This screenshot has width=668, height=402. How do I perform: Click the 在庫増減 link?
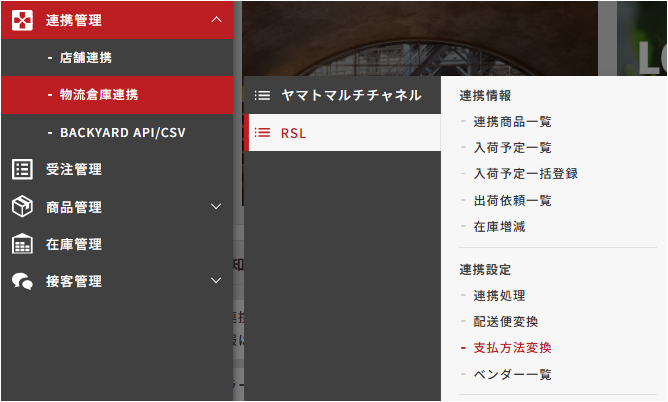[x=499, y=227]
